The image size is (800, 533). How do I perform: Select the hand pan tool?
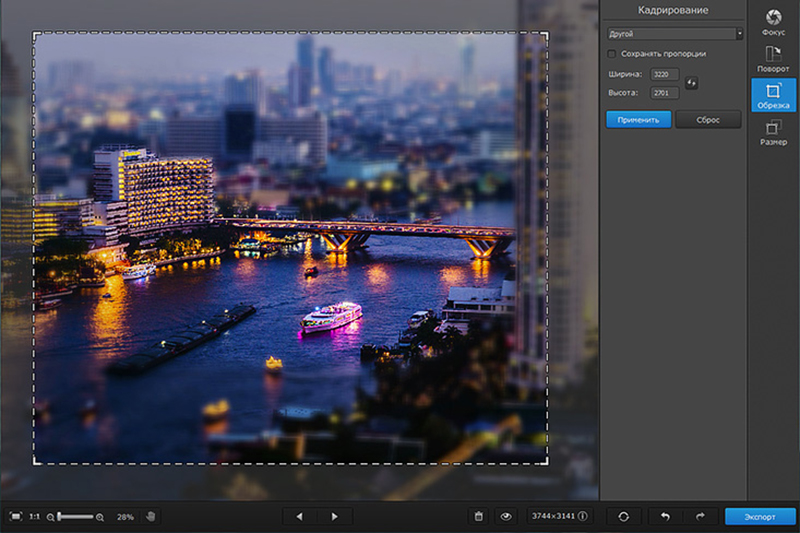pyautogui.click(x=151, y=516)
